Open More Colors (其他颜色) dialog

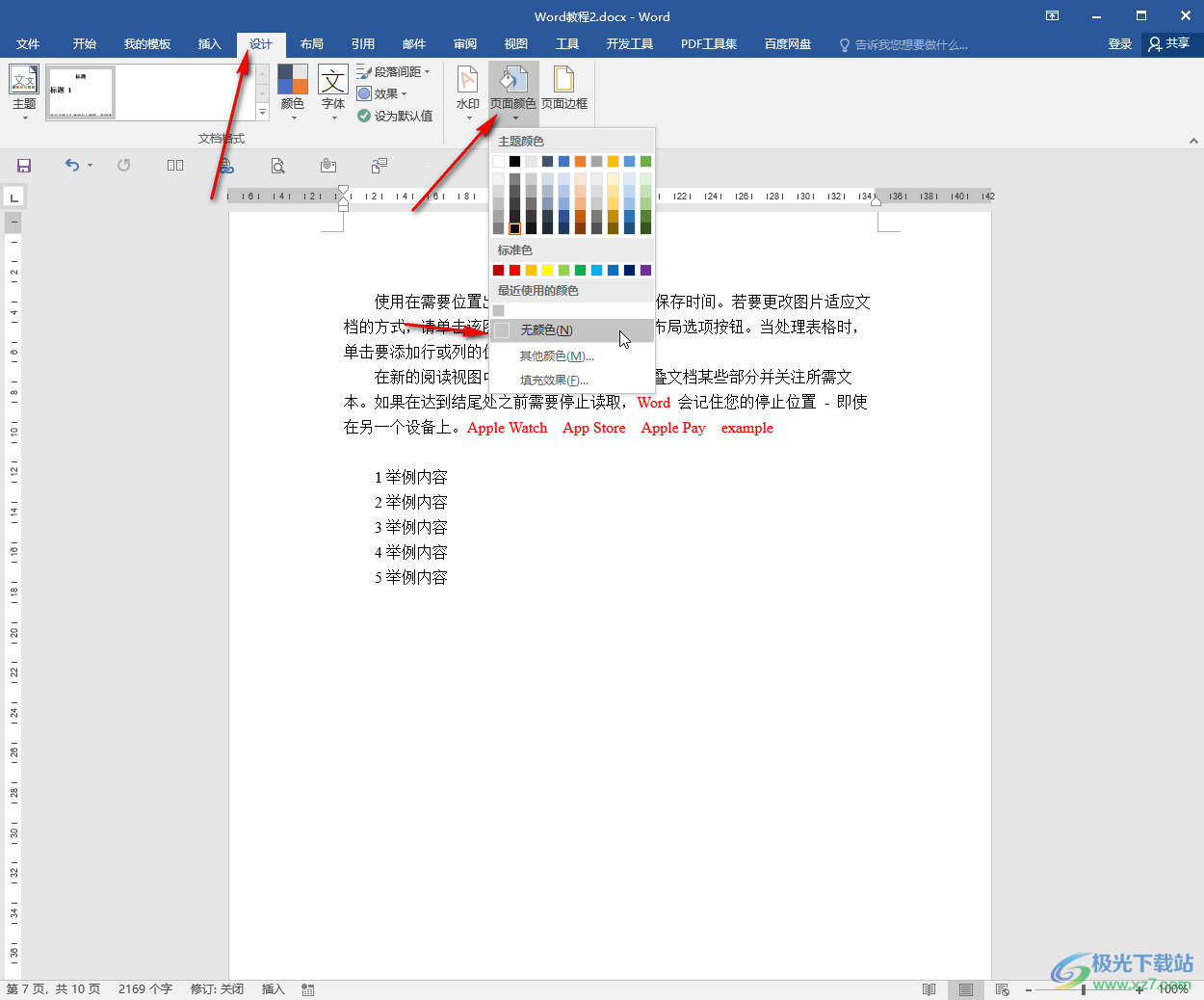[572, 356]
